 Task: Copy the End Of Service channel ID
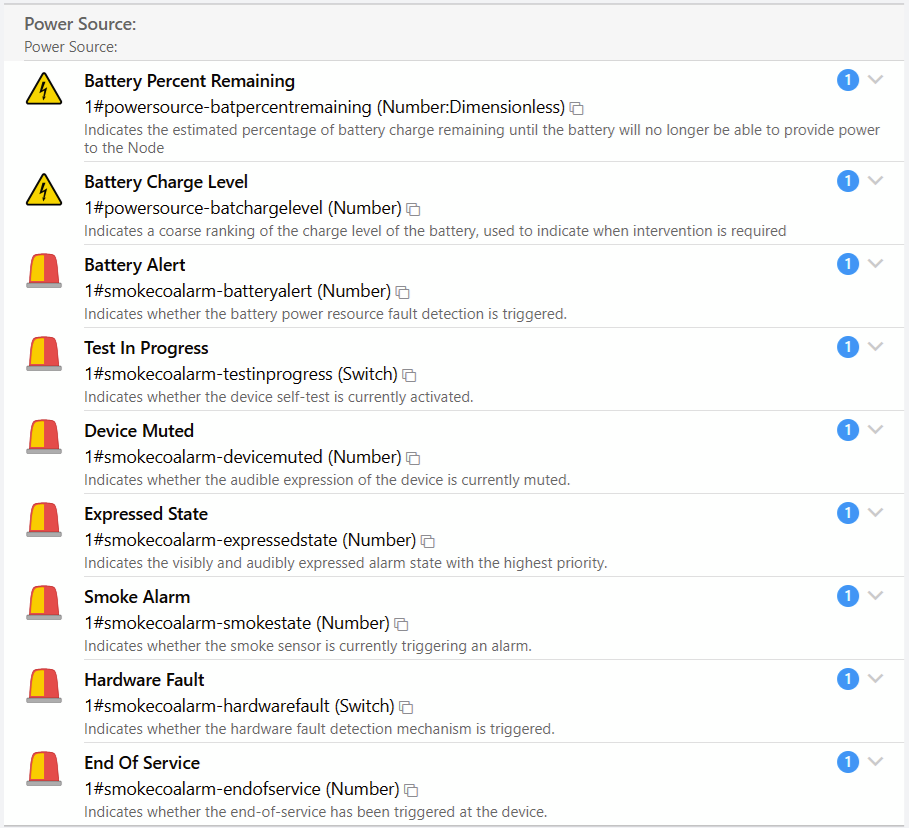coord(411,790)
